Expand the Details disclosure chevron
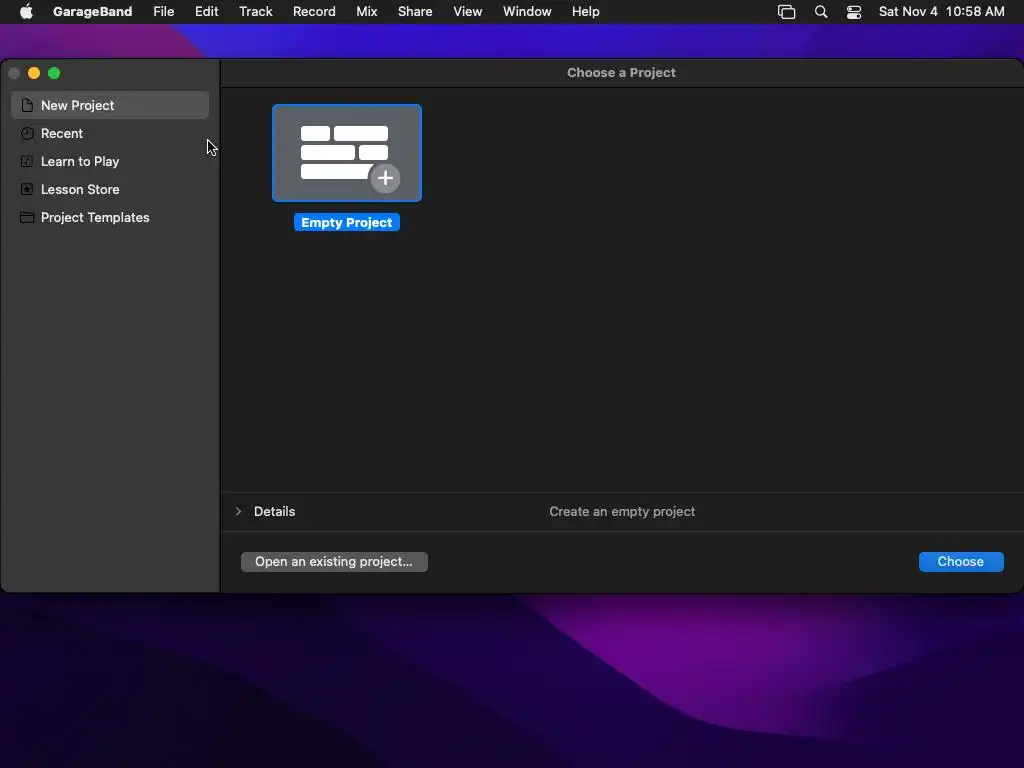1024x768 pixels. [238, 511]
